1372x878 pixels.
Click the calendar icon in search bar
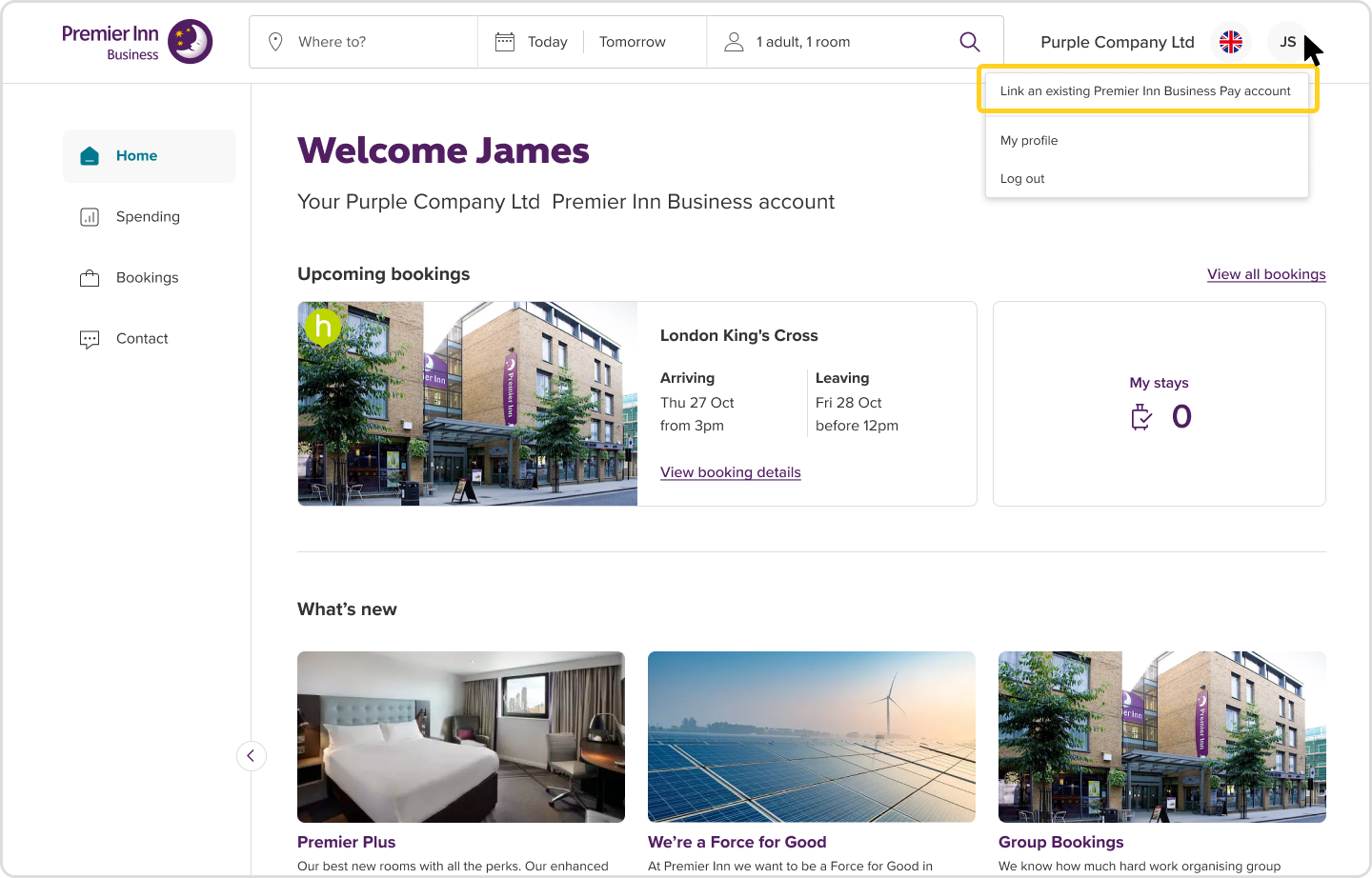(x=505, y=42)
